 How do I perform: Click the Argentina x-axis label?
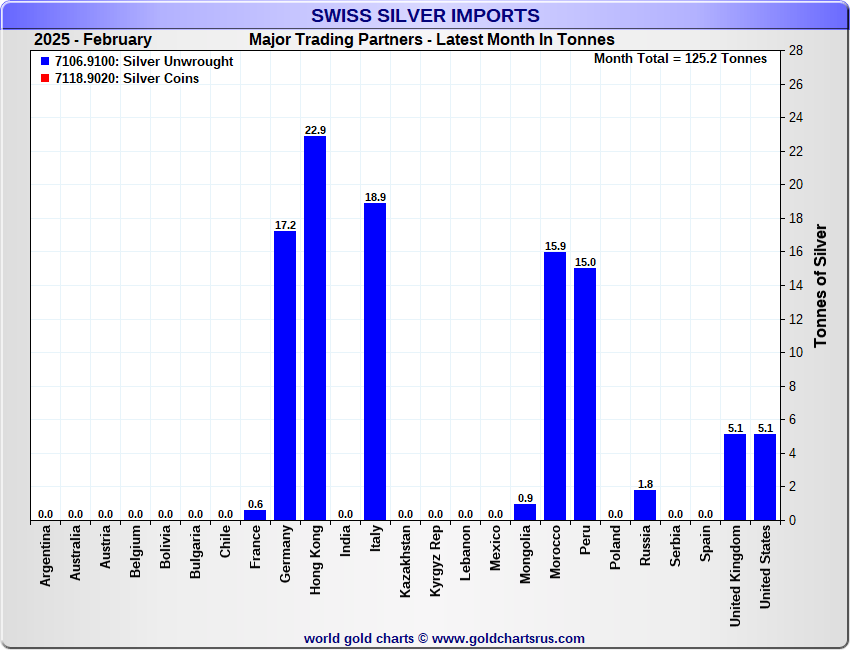[45, 567]
